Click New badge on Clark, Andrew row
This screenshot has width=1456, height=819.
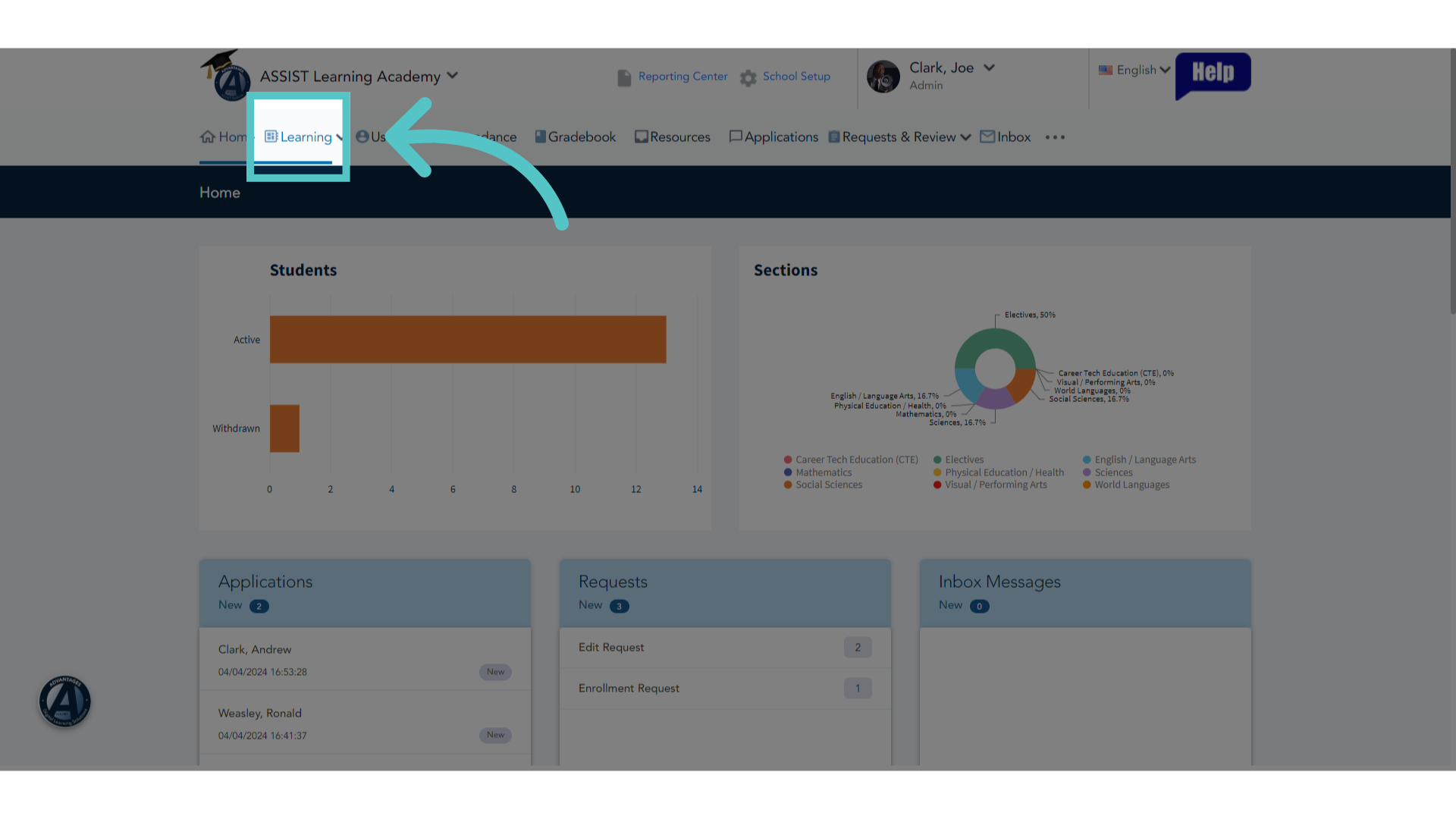[x=495, y=672]
